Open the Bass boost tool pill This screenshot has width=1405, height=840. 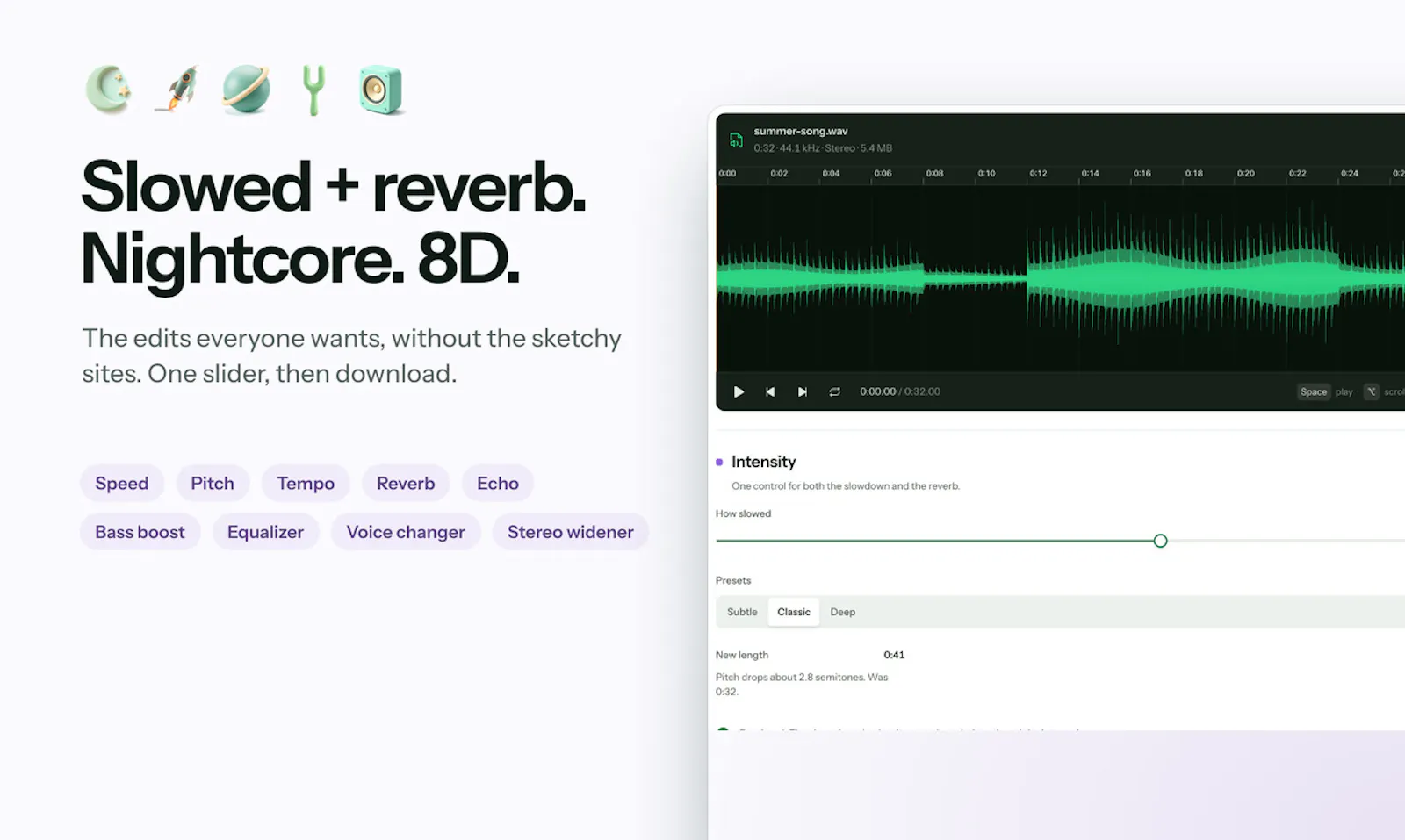(x=140, y=532)
